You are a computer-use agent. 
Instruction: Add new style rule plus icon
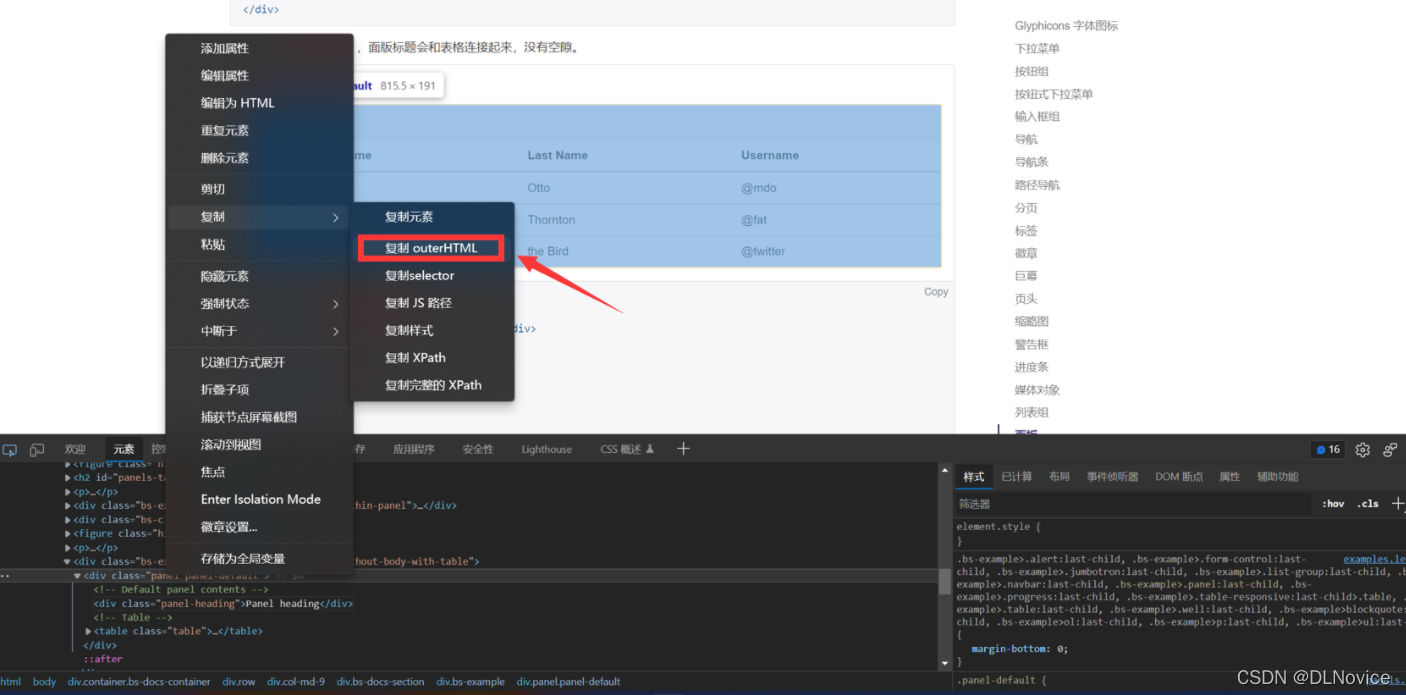1398,503
